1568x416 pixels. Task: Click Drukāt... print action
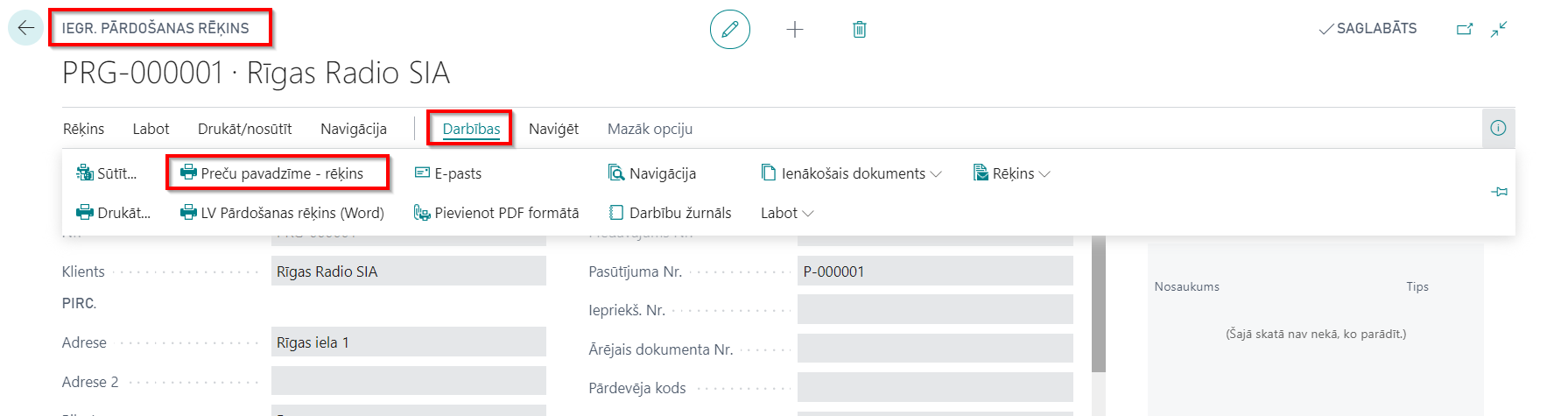tap(113, 213)
